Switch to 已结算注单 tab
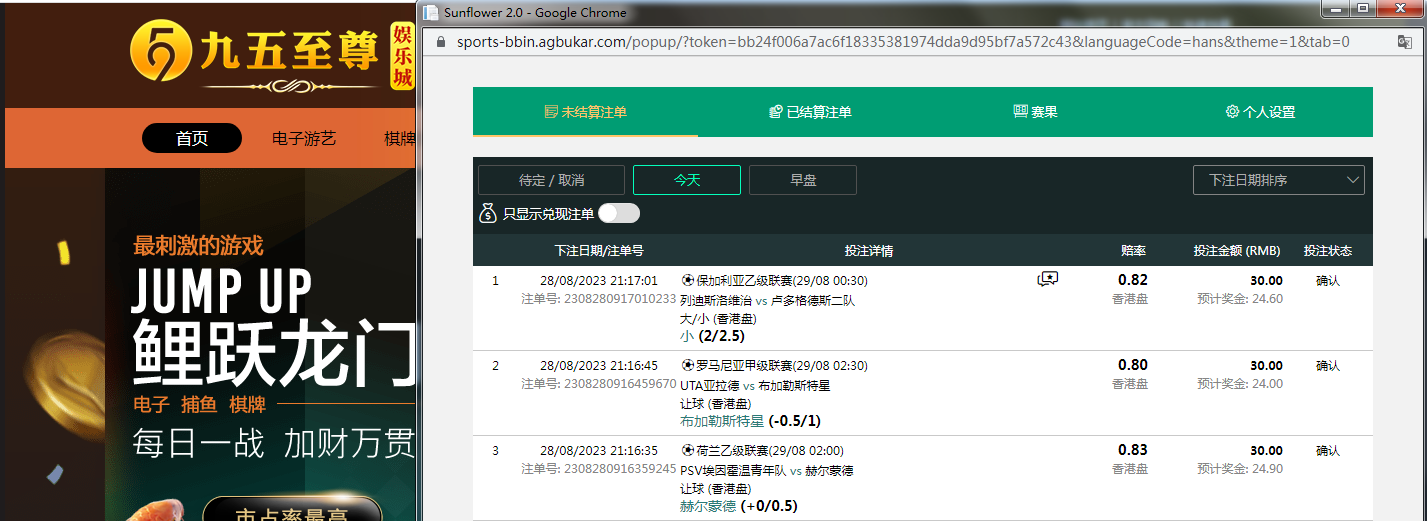The width and height of the screenshot is (1427, 521). click(810, 112)
